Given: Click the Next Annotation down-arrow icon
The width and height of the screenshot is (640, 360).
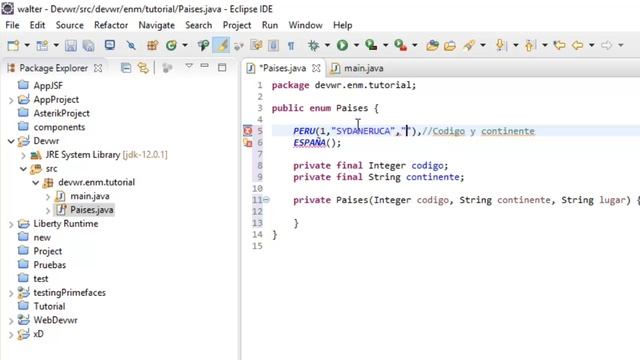Looking at the screenshot, I should (500, 45).
